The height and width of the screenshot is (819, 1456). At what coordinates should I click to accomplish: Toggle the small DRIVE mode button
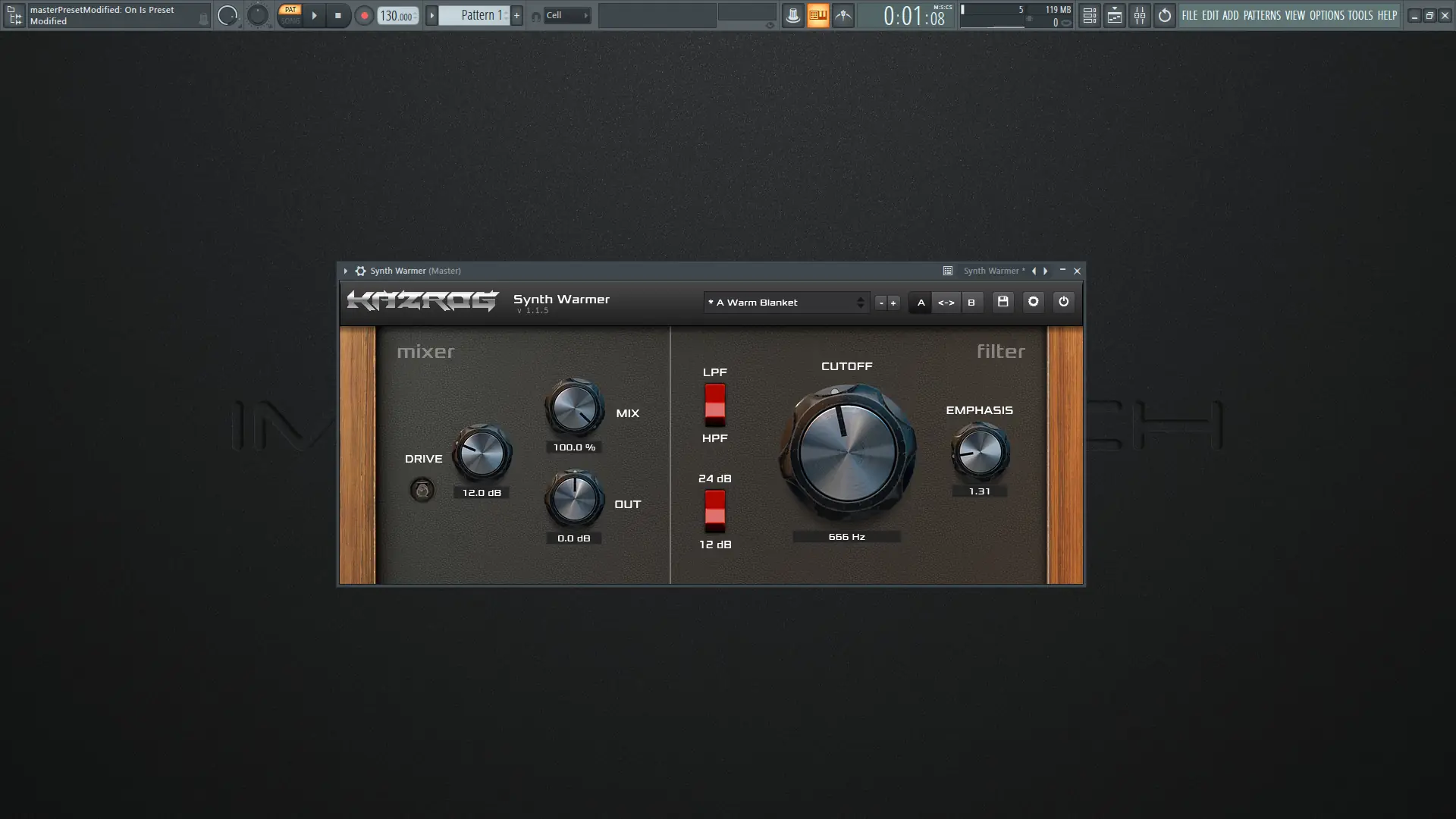[422, 490]
